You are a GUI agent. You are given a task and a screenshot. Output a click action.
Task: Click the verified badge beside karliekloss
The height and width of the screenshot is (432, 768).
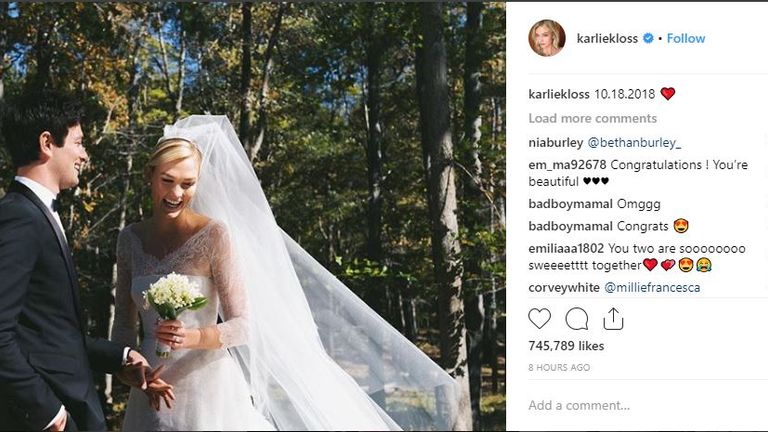click(648, 38)
